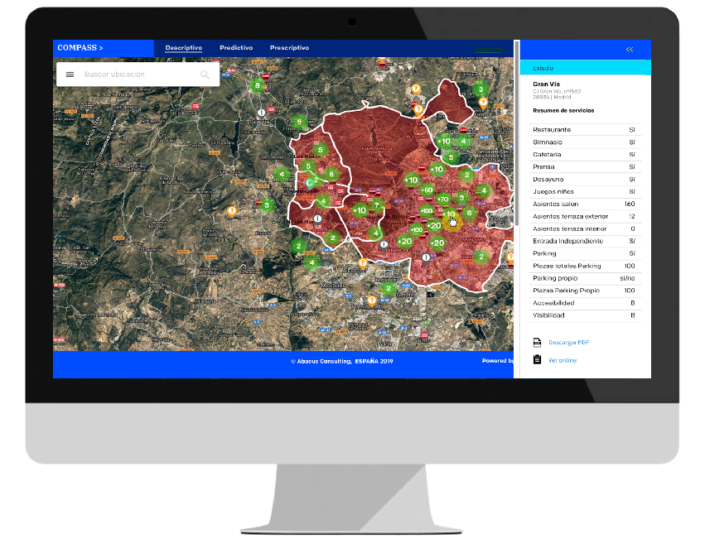Select the Prensa row
Viewport: 705px width, 558px height.
(x=585, y=167)
